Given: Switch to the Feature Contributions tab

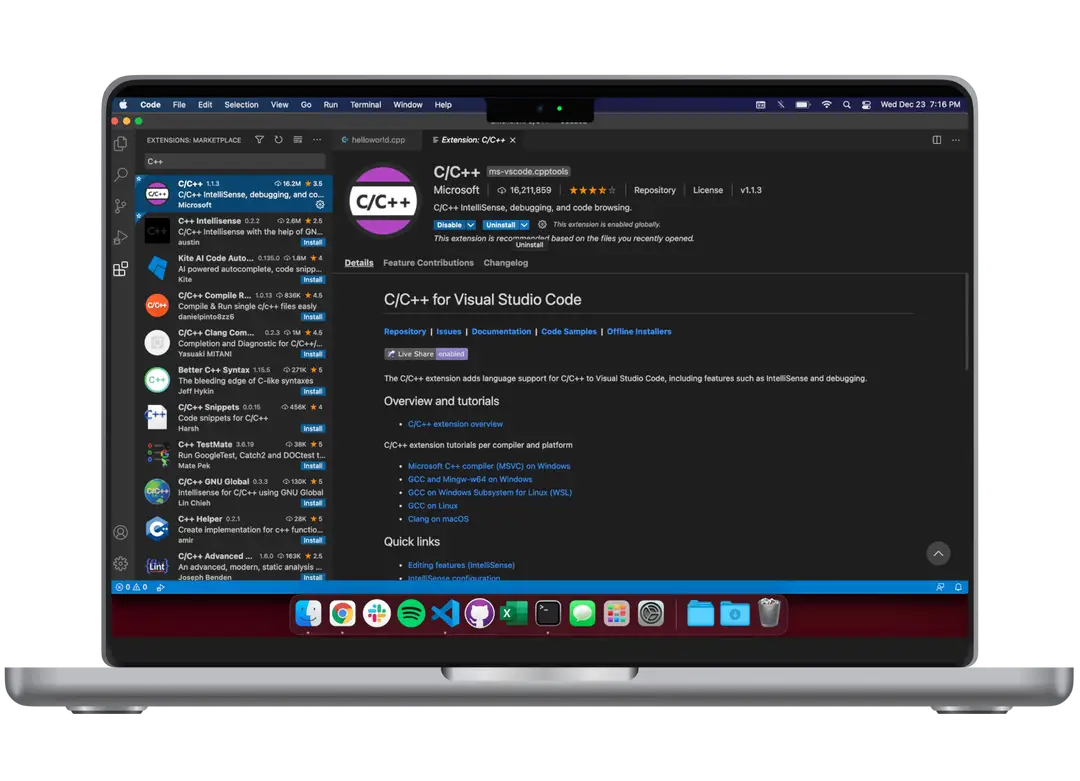Looking at the screenshot, I should click(428, 263).
